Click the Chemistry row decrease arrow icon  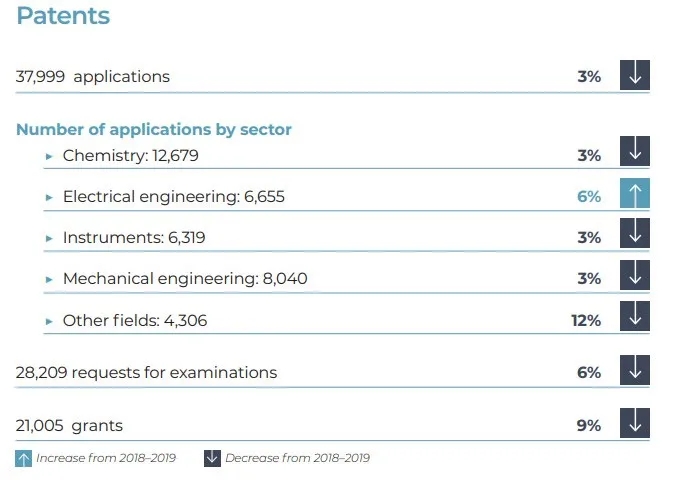coord(635,152)
